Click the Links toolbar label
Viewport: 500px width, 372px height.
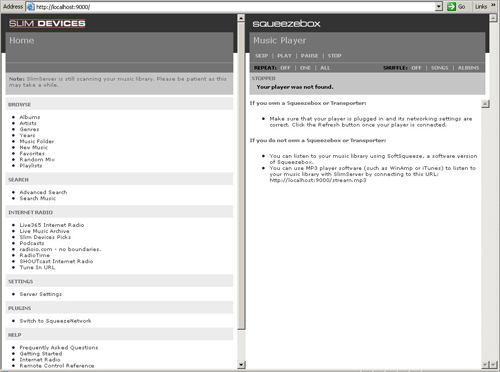click(481, 7)
